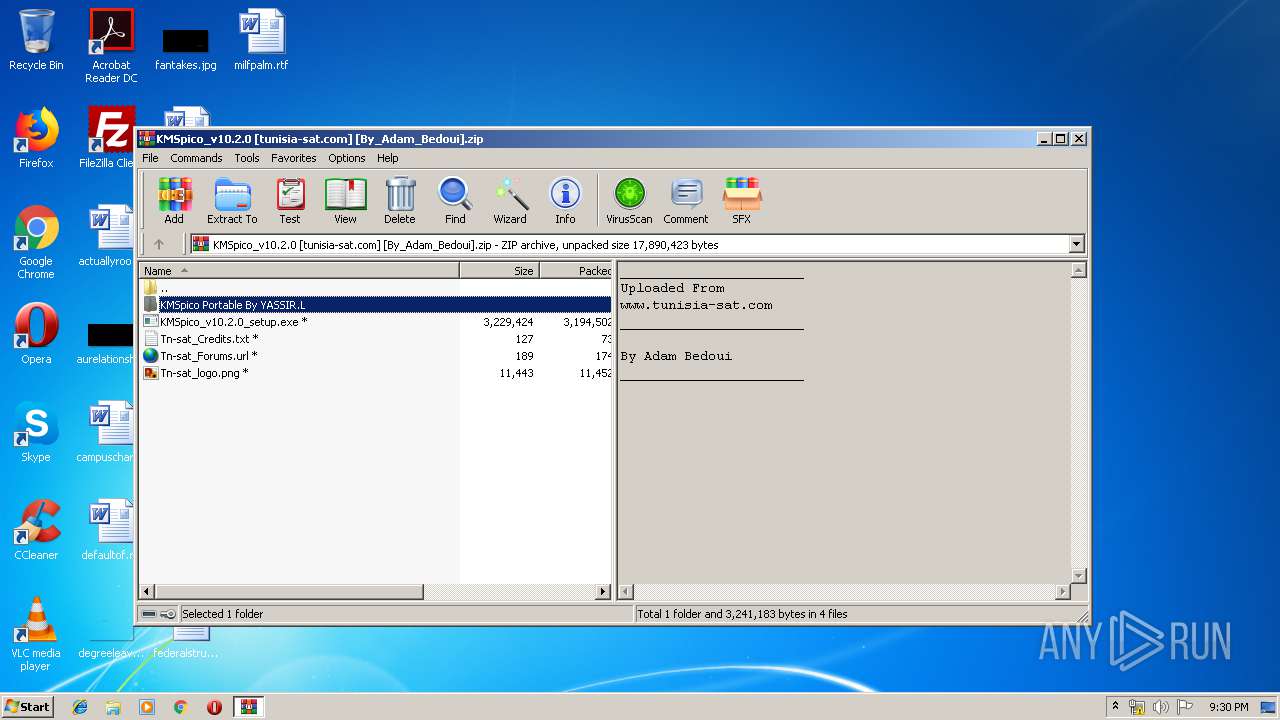Open the Find tool
Screen dimensions: 1280x720
click(x=455, y=201)
